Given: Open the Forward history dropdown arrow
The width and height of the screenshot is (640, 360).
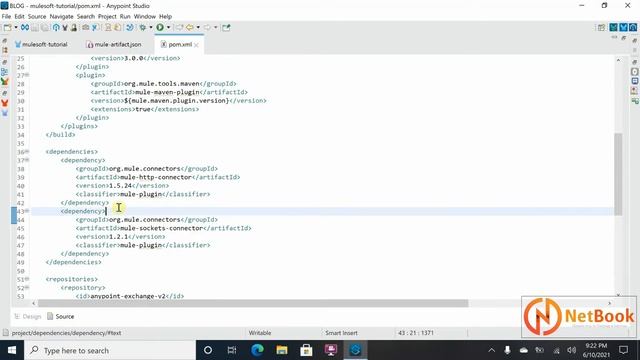Looking at the screenshot, I should [216, 27].
